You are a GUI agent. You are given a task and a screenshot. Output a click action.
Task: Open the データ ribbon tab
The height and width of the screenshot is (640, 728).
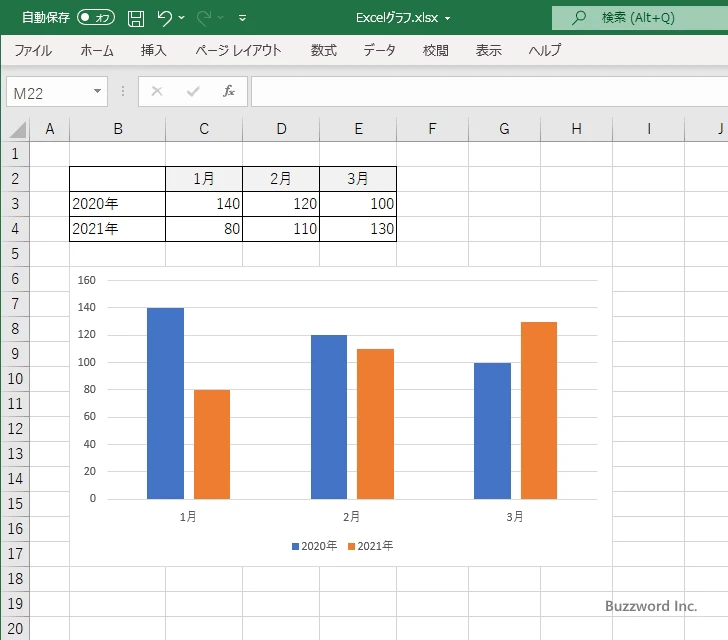tap(379, 50)
